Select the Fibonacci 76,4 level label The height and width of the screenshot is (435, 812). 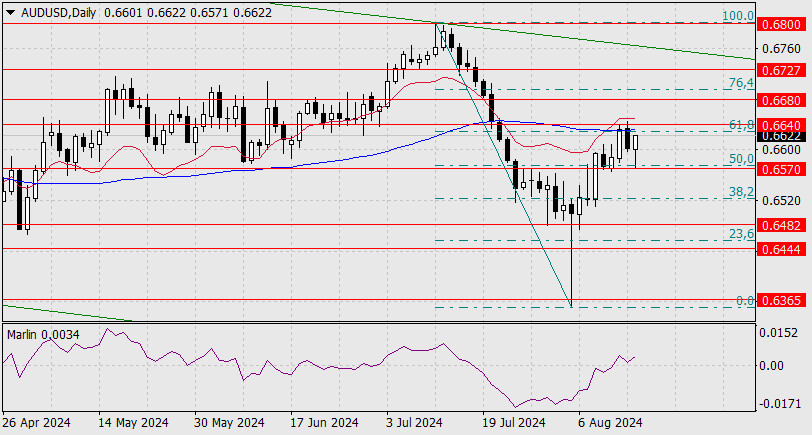tap(741, 83)
